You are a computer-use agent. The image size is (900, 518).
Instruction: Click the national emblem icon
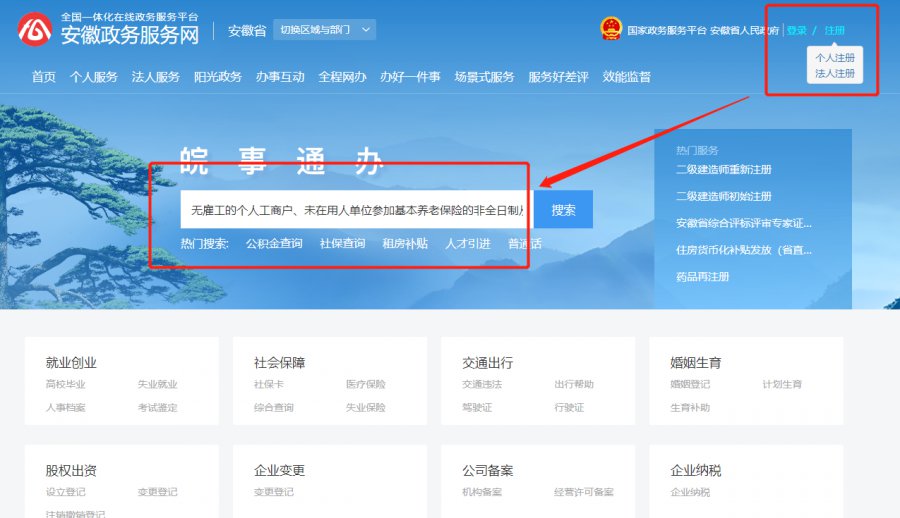pyautogui.click(x=611, y=29)
